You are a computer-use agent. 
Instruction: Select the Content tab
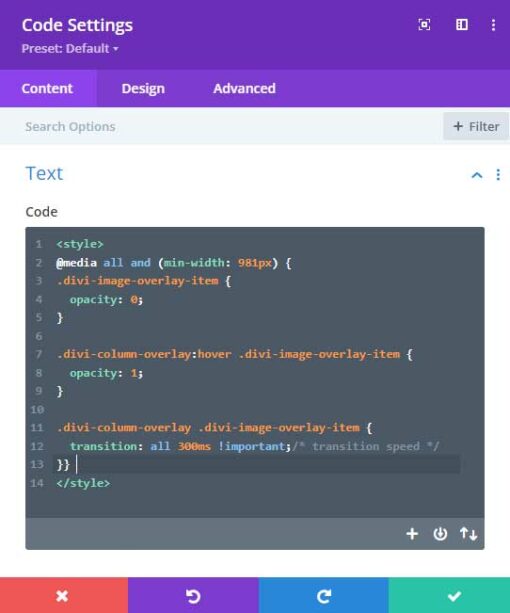click(x=47, y=88)
